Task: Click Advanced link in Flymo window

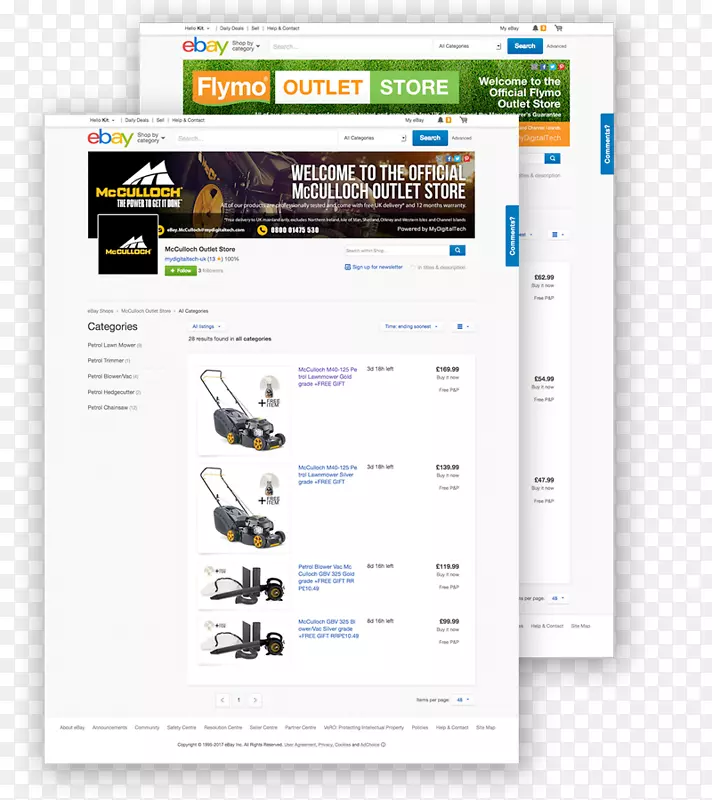Action: [556, 46]
